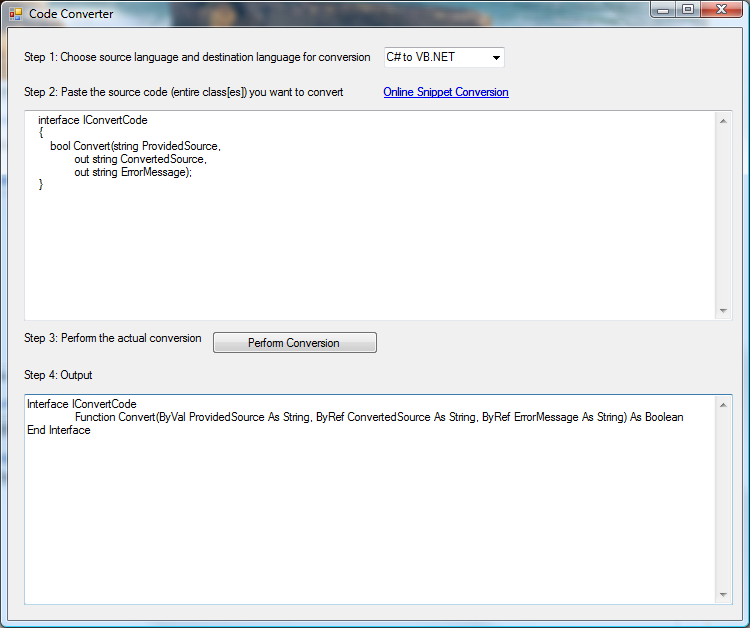Click output box scroll down arrow
This screenshot has height=628, width=750.
click(x=723, y=595)
